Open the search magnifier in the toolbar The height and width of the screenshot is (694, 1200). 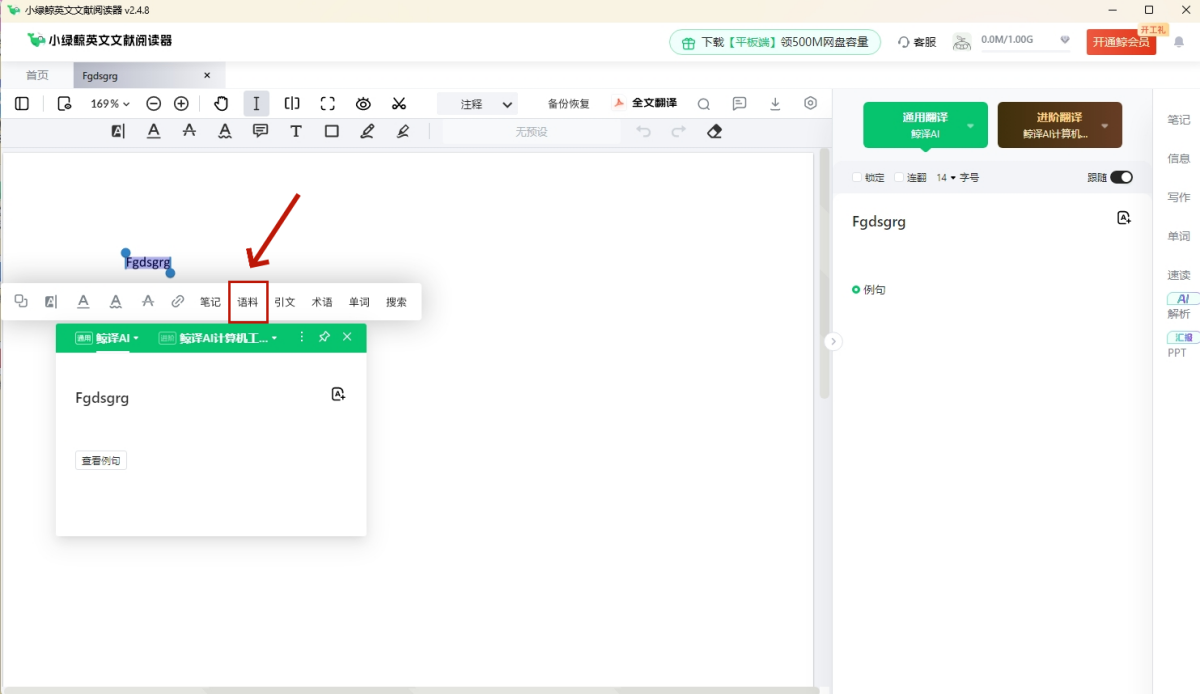pyautogui.click(x=704, y=104)
